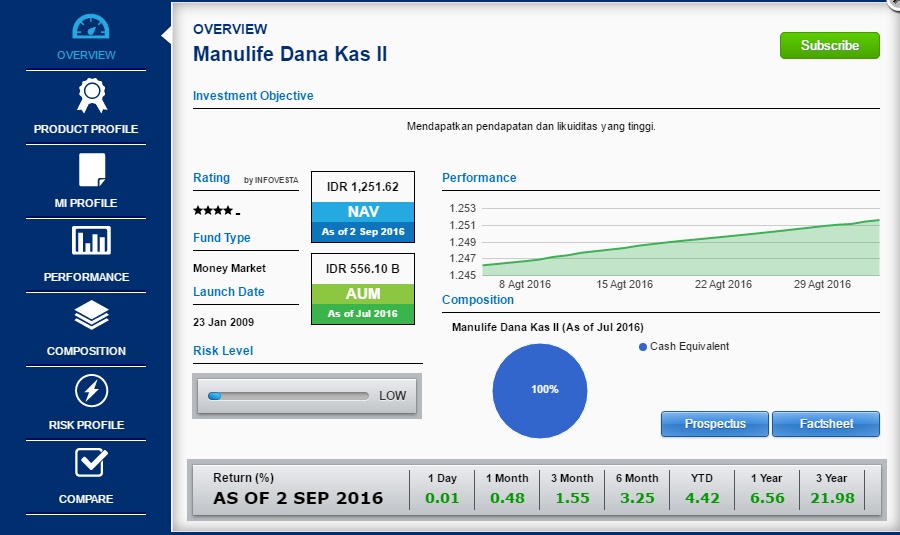Go to MI PROFILE section label
The height and width of the screenshot is (535, 900).
tap(86, 203)
